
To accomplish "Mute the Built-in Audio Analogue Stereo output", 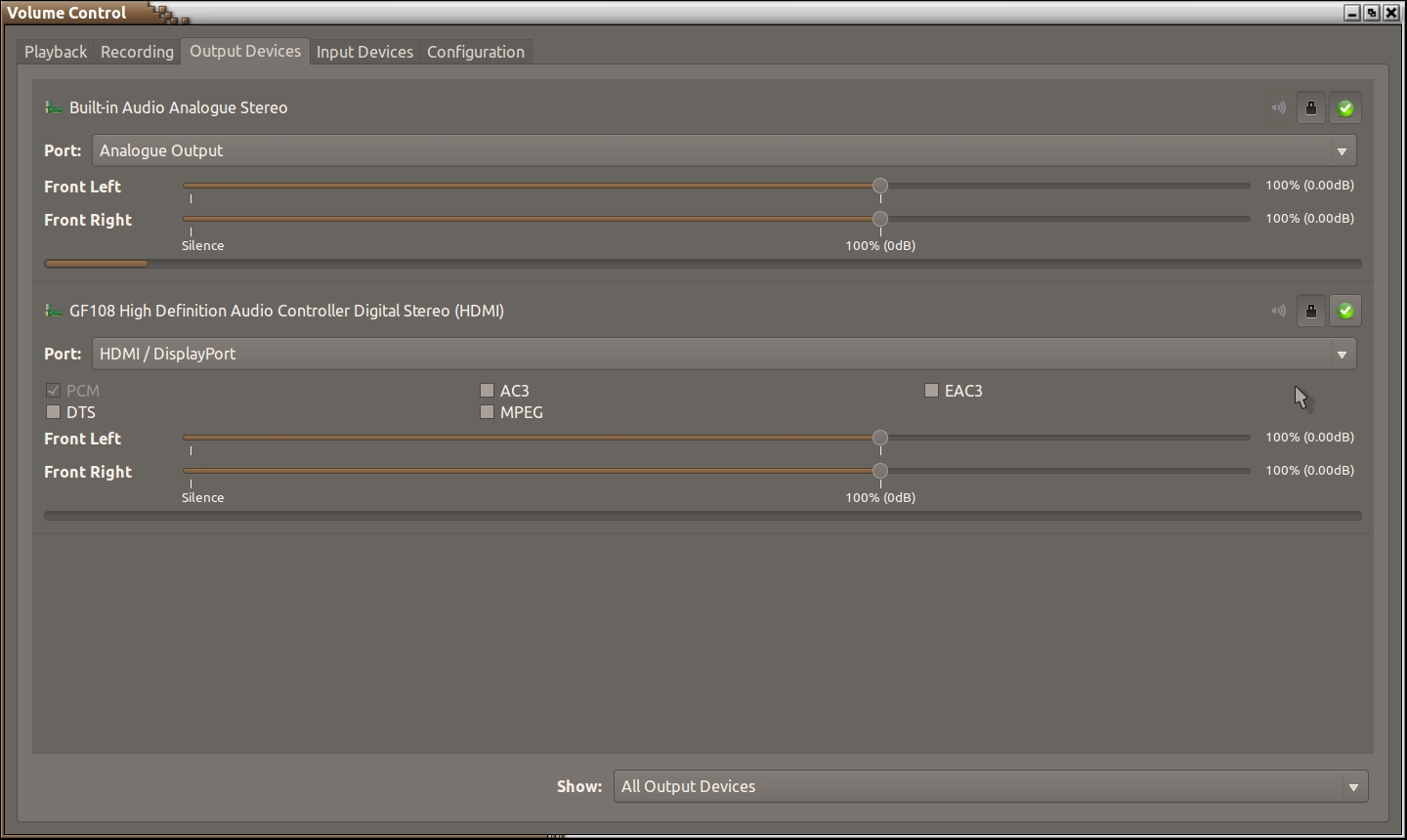I will point(1278,108).
